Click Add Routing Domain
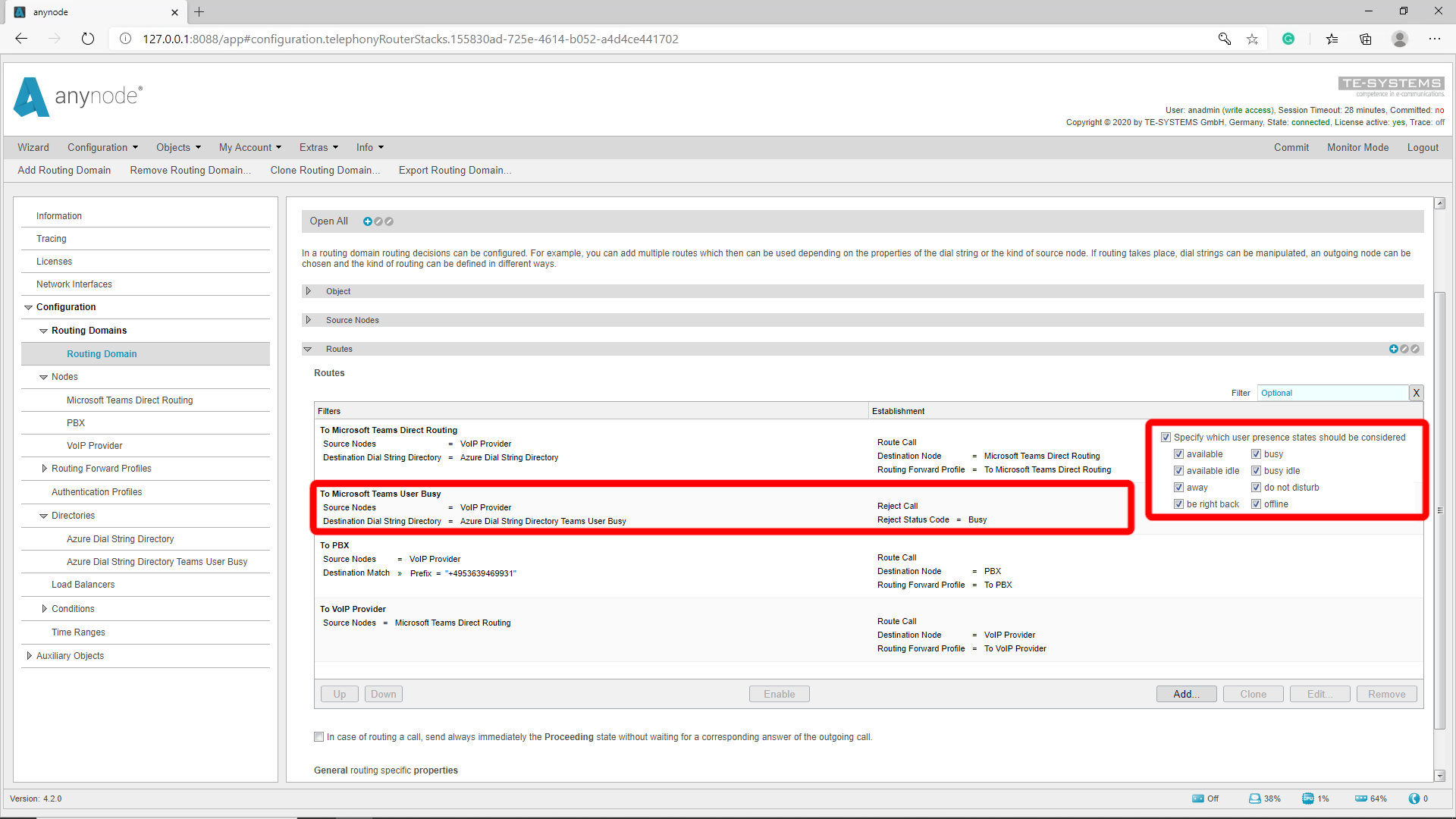Viewport: 1456px width, 819px height. pos(64,171)
